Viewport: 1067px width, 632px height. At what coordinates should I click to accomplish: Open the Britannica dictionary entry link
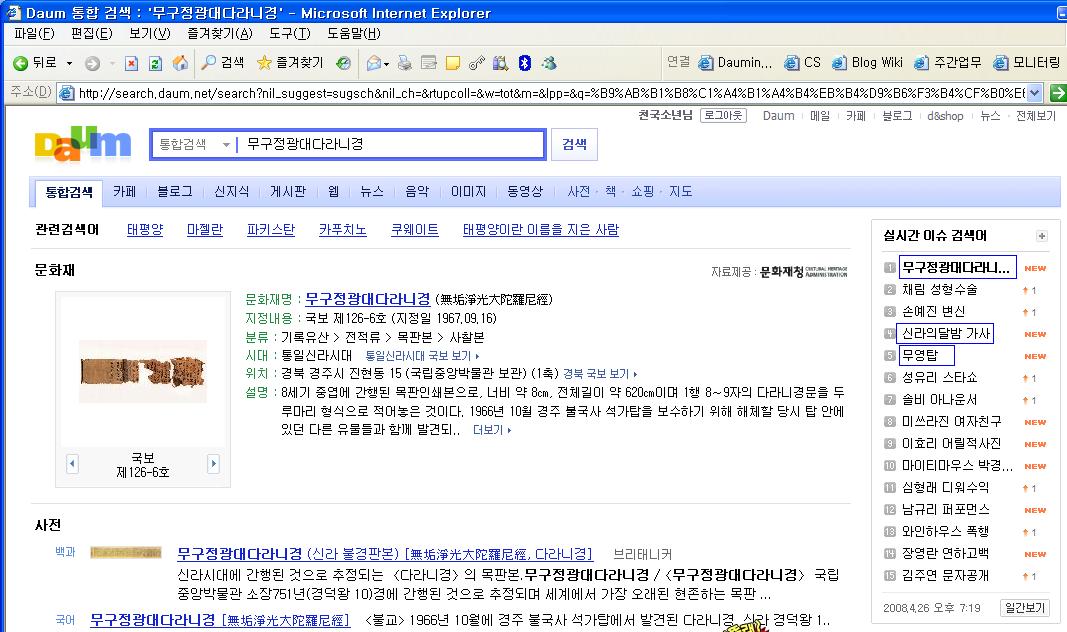pyautogui.click(x=384, y=554)
